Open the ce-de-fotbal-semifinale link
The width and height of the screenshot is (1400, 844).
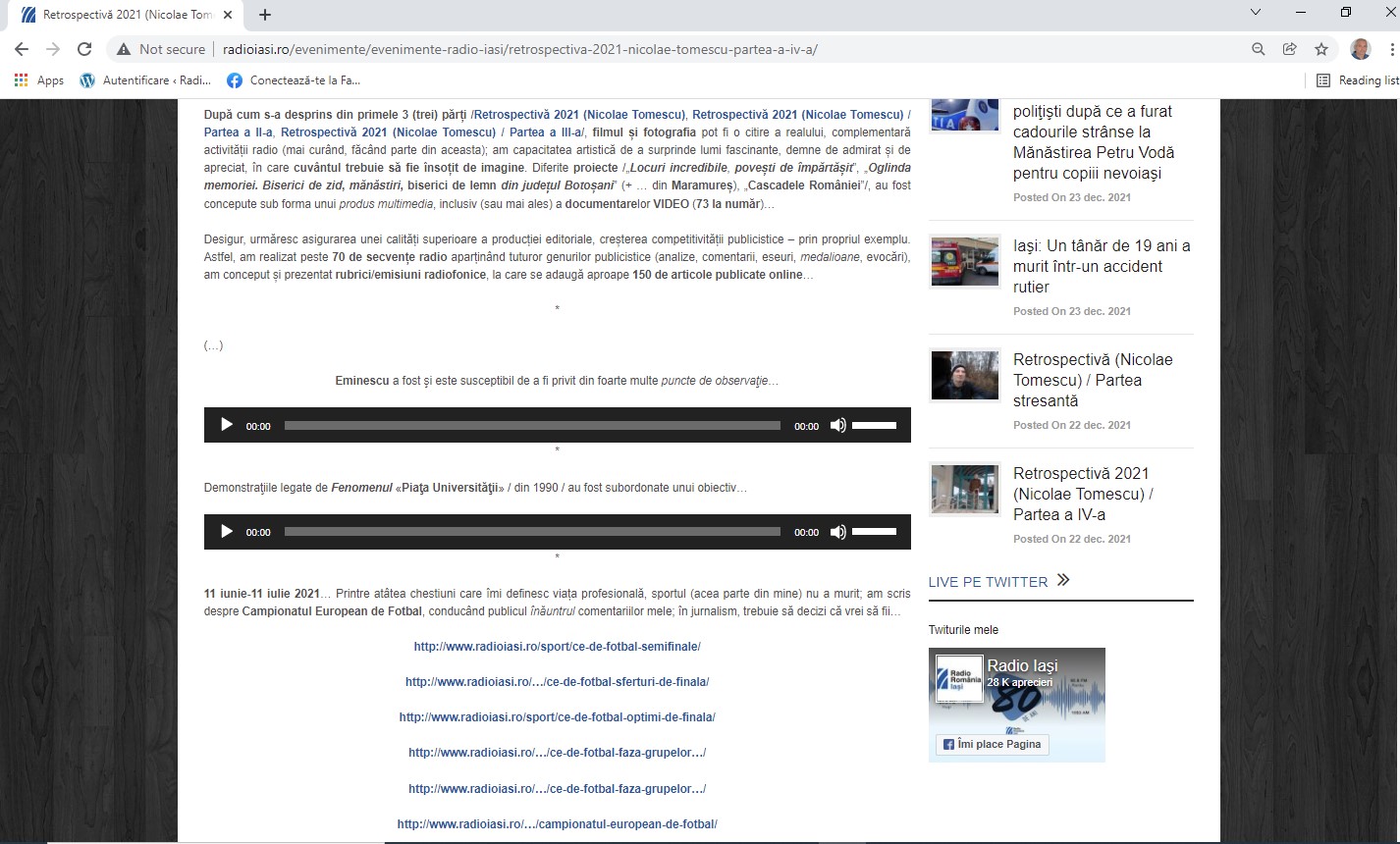click(x=557, y=647)
